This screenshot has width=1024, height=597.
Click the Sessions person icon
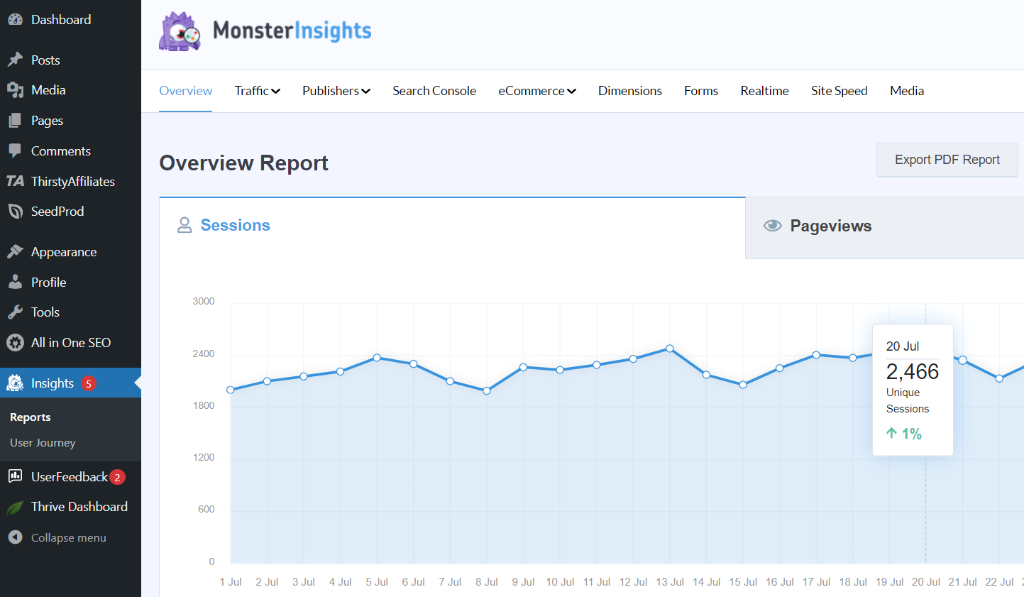click(185, 225)
